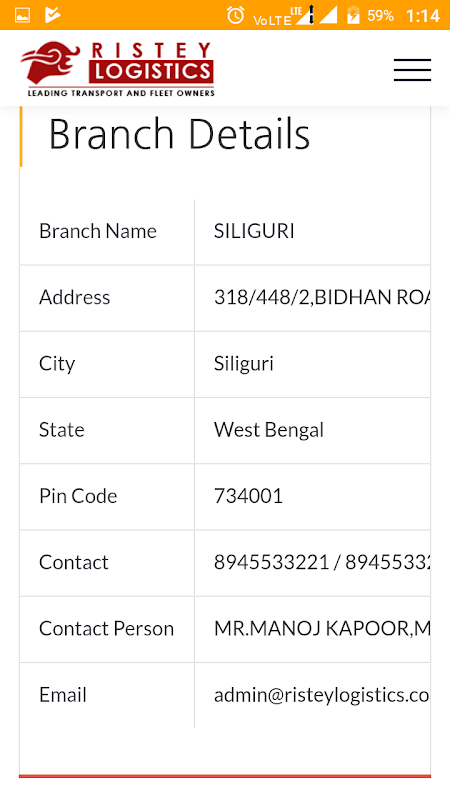This screenshot has width=450, height=800.
Task: Tap the MR.MANOJ KAPOOR contact person cell
Action: pos(312,629)
